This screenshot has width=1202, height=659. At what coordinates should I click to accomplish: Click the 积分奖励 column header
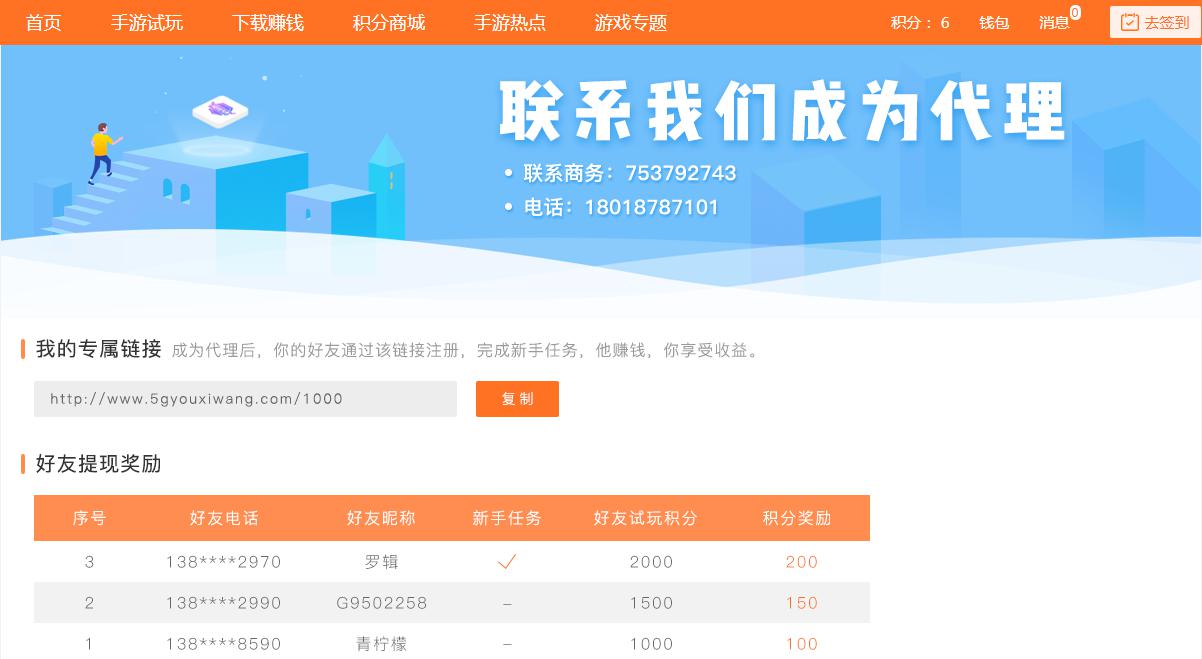tap(797, 518)
